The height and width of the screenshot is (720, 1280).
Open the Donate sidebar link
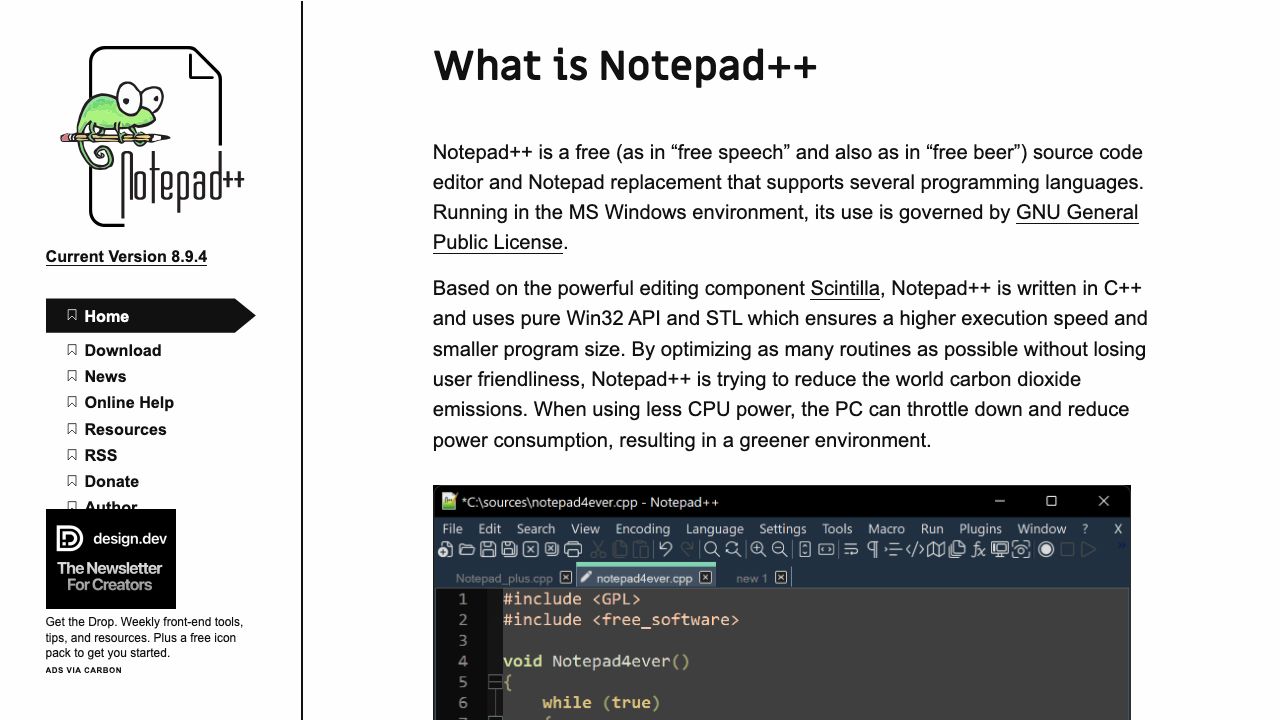[x=111, y=481]
